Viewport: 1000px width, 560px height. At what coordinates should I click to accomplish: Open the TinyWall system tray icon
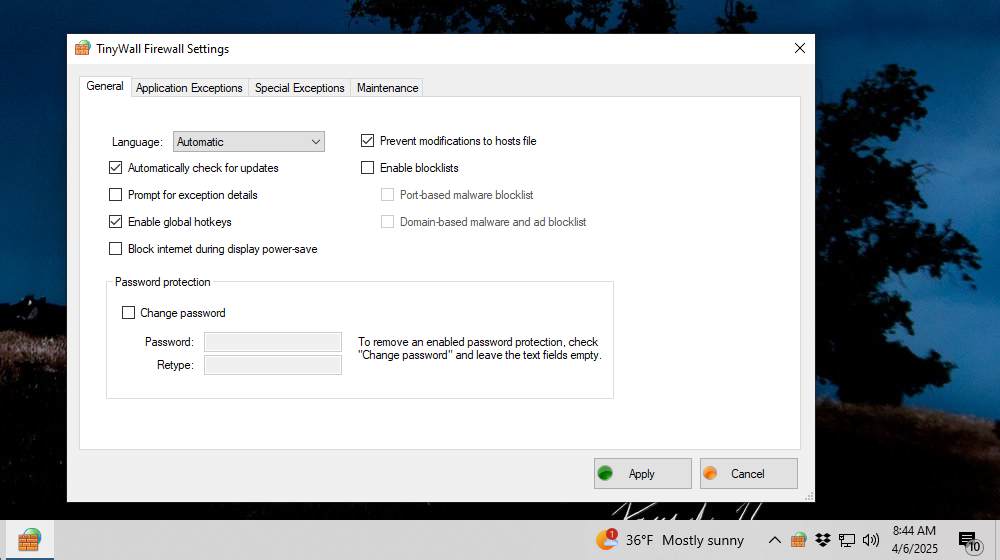[798, 540]
